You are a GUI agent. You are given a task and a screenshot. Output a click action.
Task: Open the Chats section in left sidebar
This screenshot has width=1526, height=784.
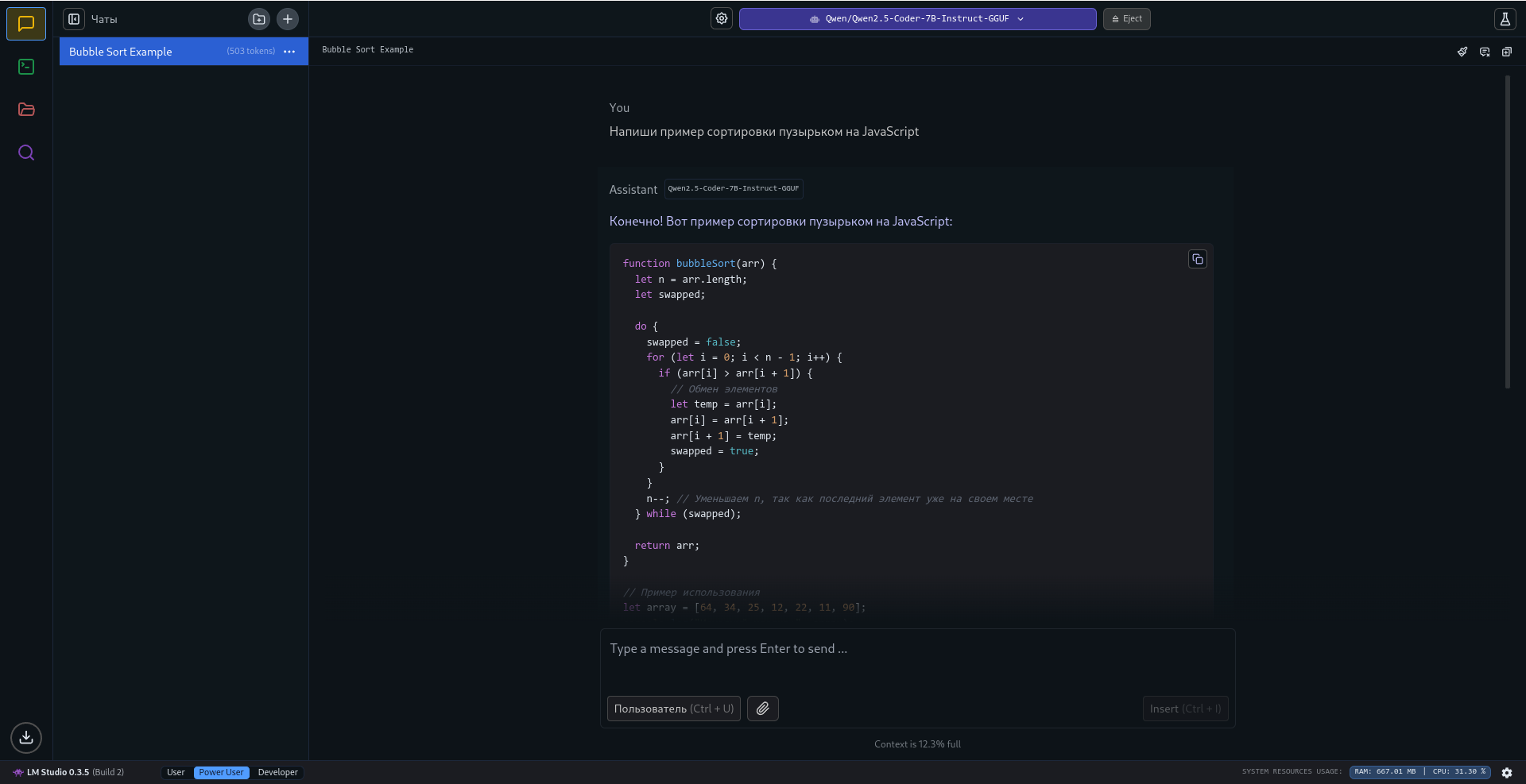26,24
